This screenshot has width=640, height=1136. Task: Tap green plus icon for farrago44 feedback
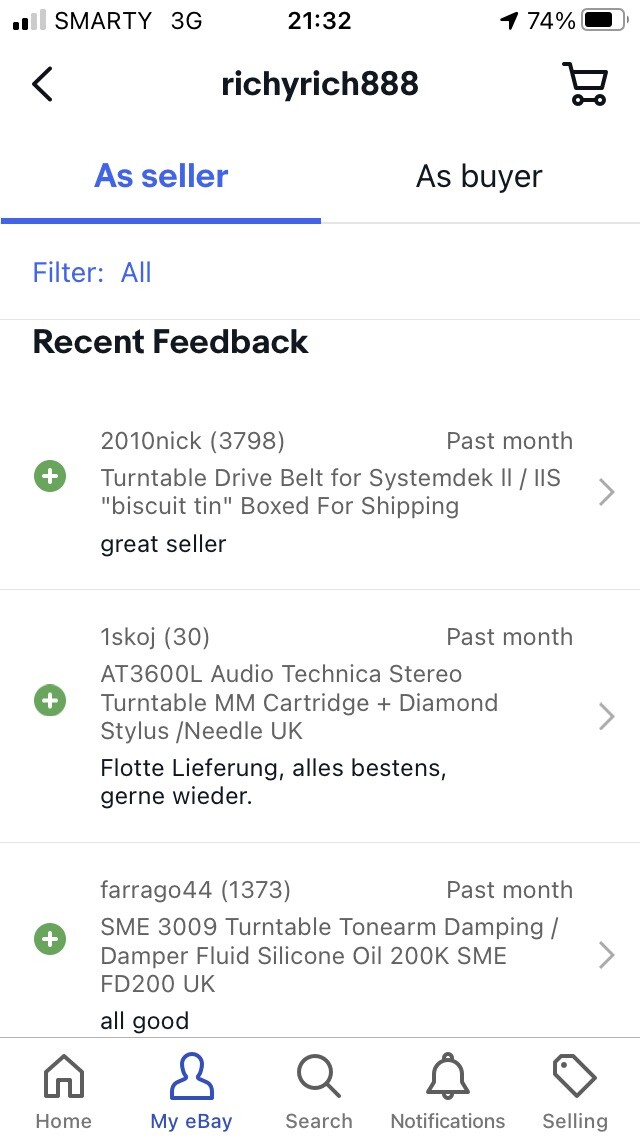pyautogui.click(x=50, y=940)
